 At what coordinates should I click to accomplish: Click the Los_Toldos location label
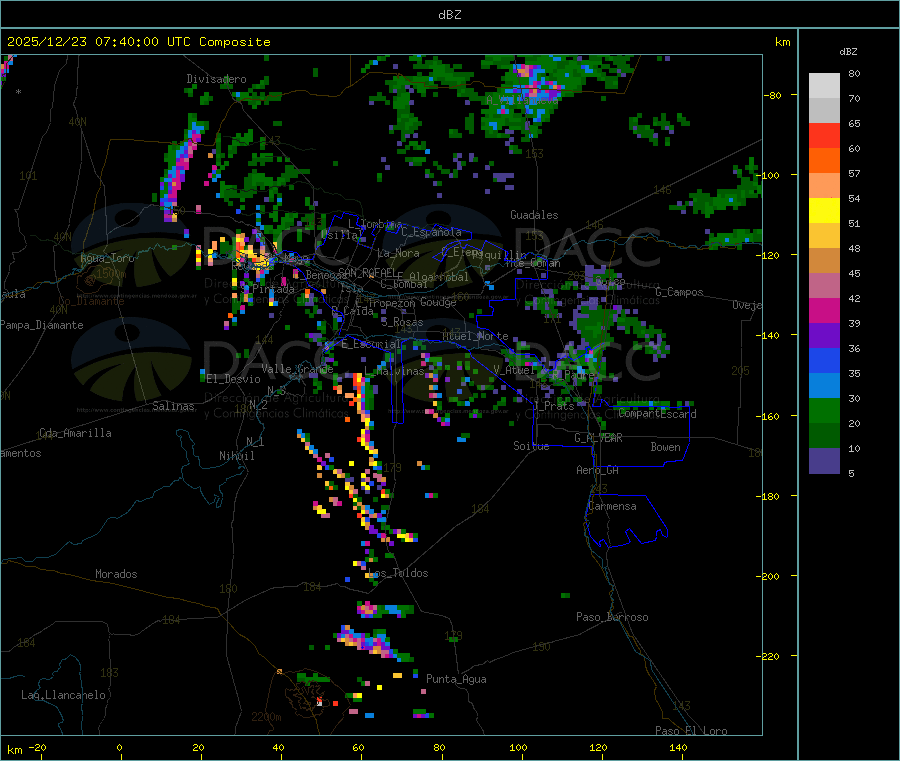click(398, 573)
